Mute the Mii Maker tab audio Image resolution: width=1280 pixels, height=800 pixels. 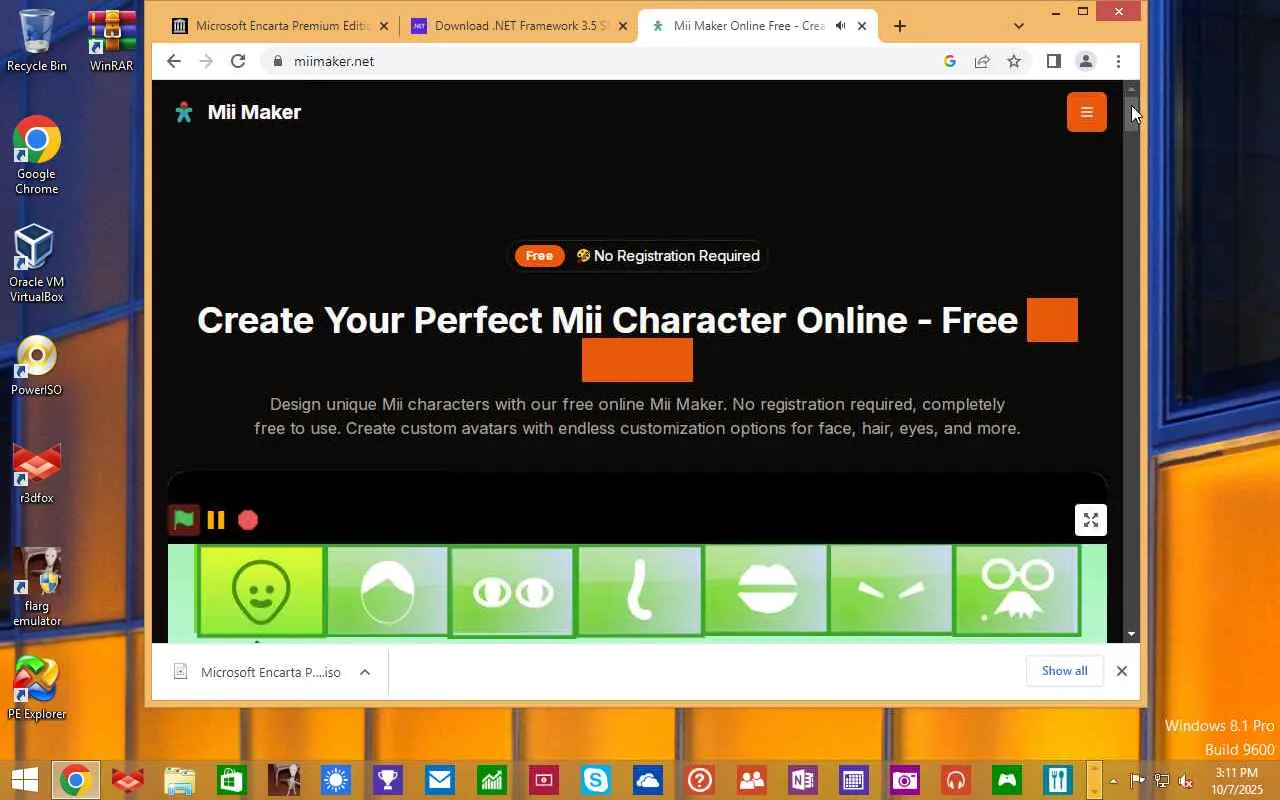tap(841, 26)
